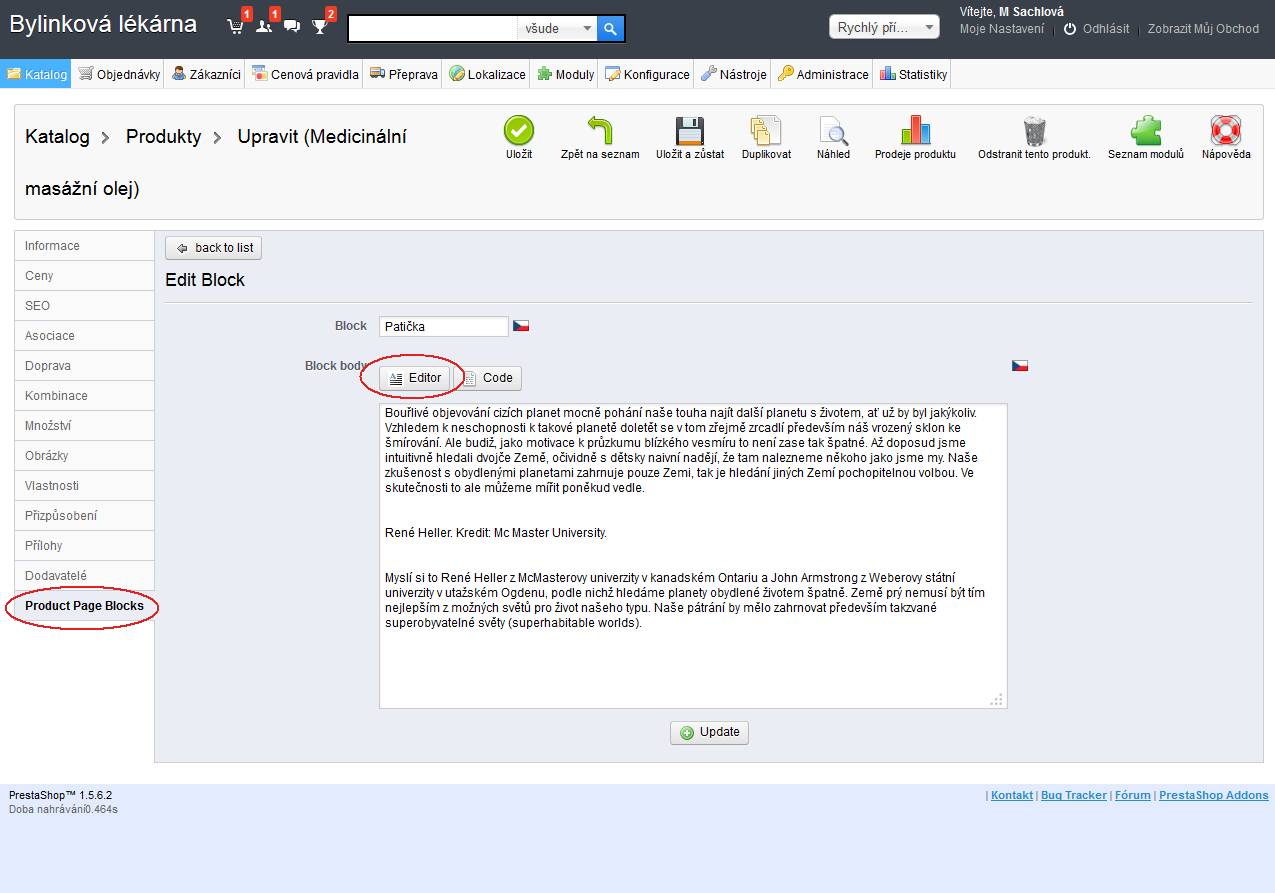Screen dimensions: 1275x893
Task: Click Zpět na seznam arrow icon
Action: click(600, 130)
